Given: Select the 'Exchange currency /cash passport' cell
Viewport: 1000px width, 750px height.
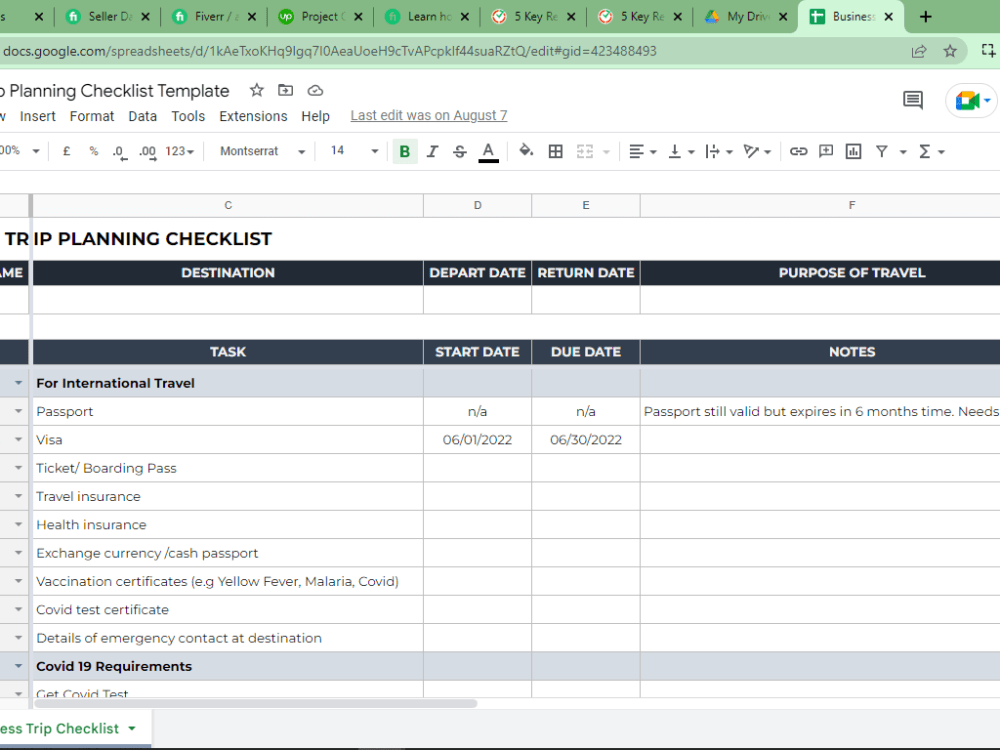Looking at the screenshot, I should [x=228, y=553].
